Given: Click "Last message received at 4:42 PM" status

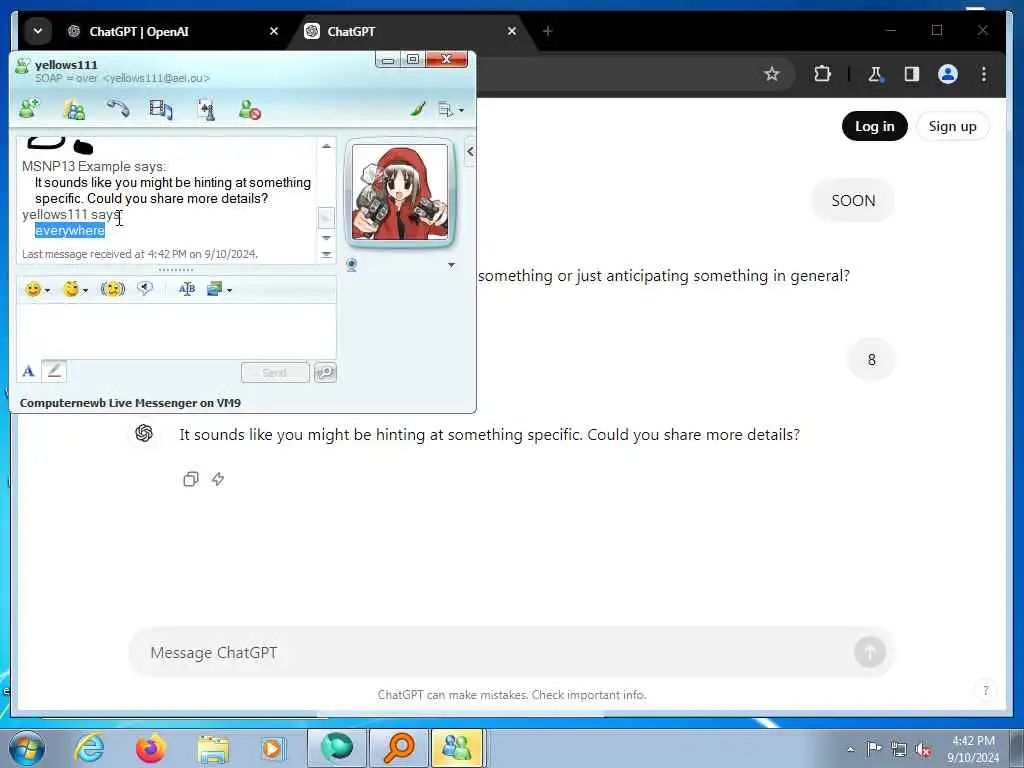Looking at the screenshot, I should tap(140, 254).
